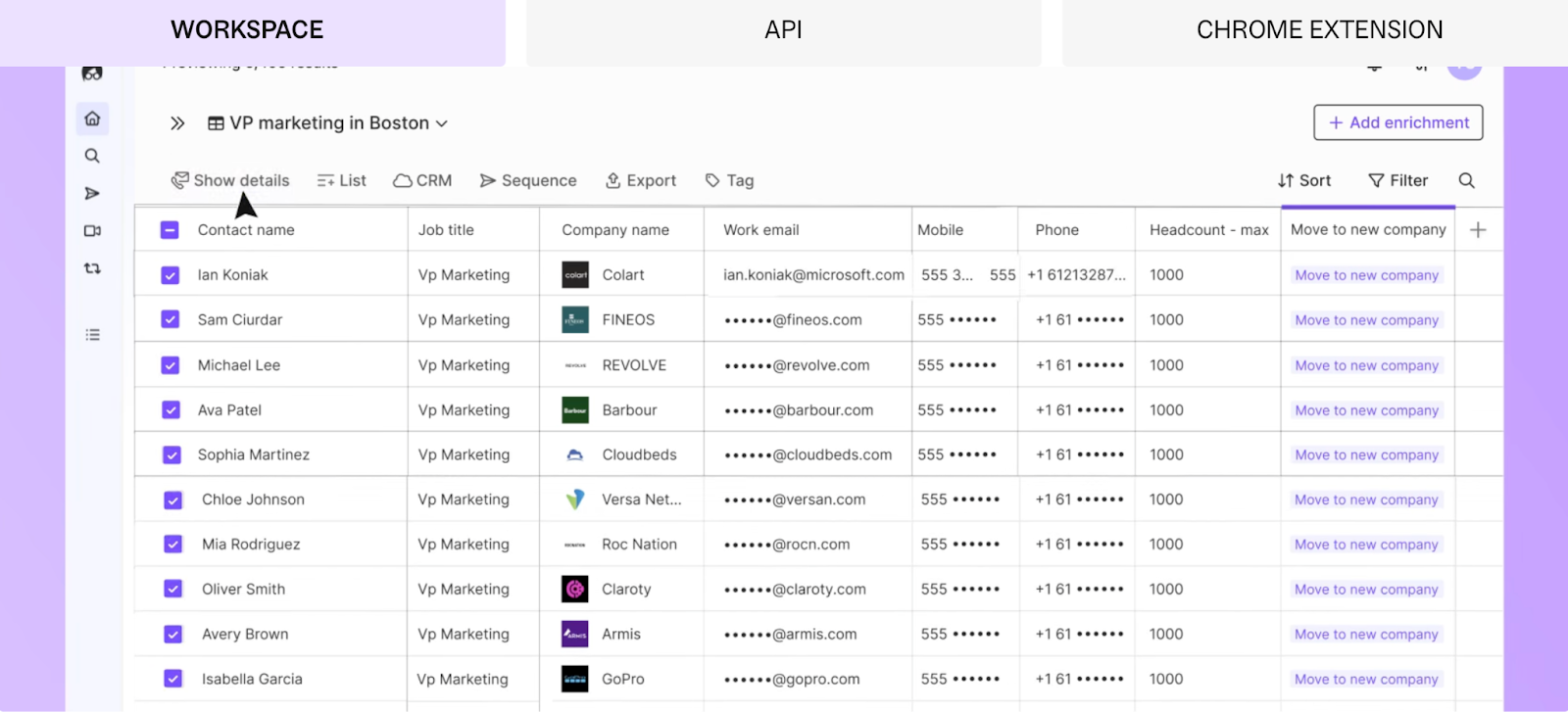Add contacts to a Sequence
This screenshot has width=1568, height=712.
click(x=528, y=180)
